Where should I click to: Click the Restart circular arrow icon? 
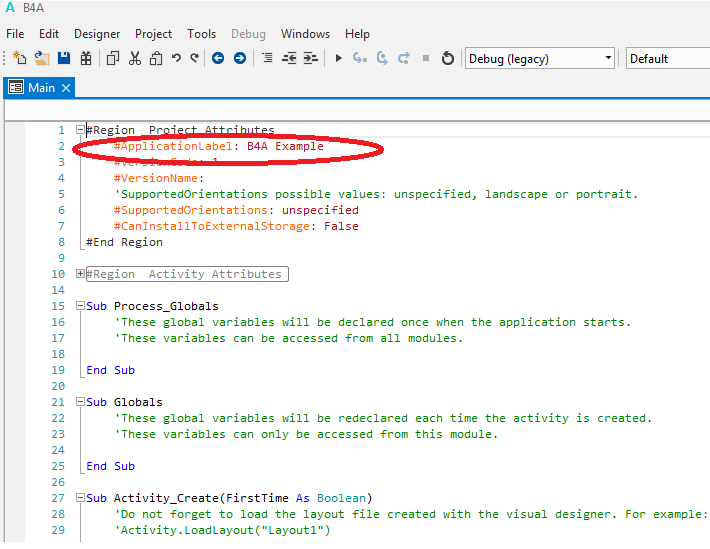(x=447, y=58)
